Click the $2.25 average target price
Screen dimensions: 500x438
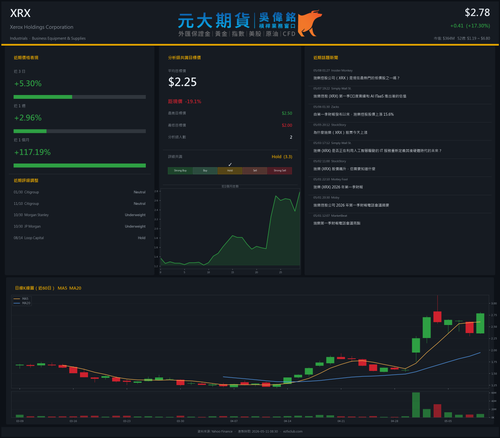click(x=182, y=82)
